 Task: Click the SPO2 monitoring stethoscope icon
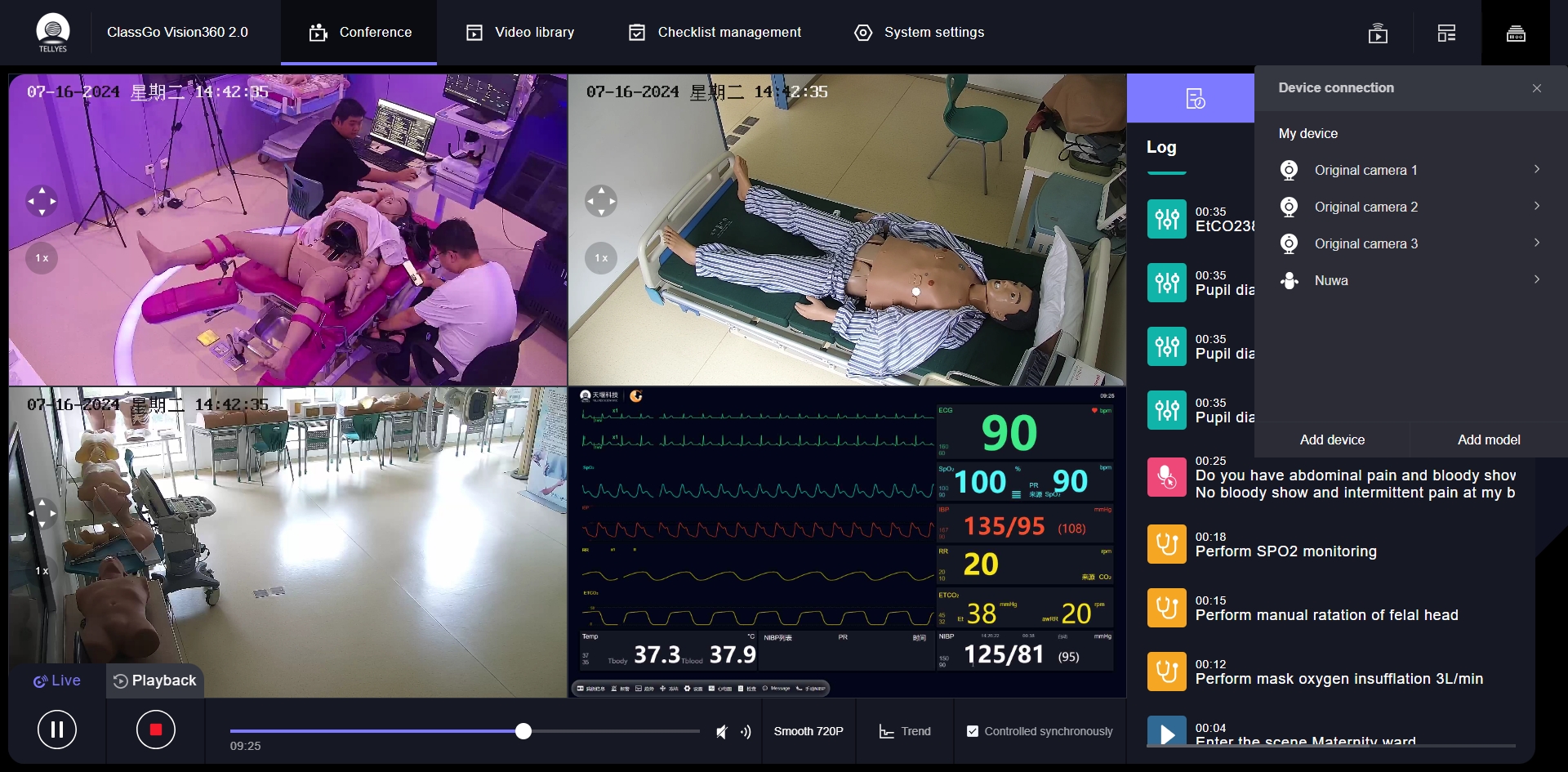pos(1167,543)
